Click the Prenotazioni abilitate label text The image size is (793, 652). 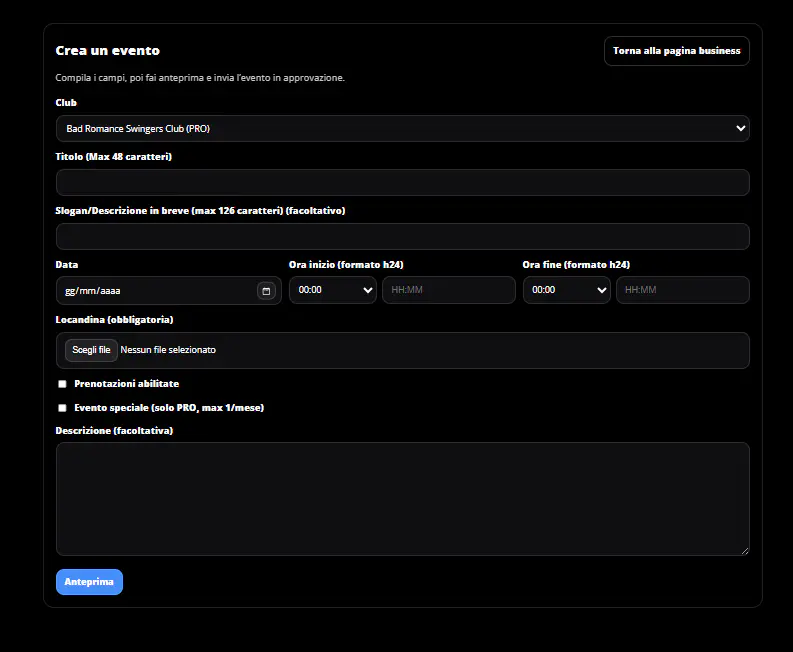[126, 384]
